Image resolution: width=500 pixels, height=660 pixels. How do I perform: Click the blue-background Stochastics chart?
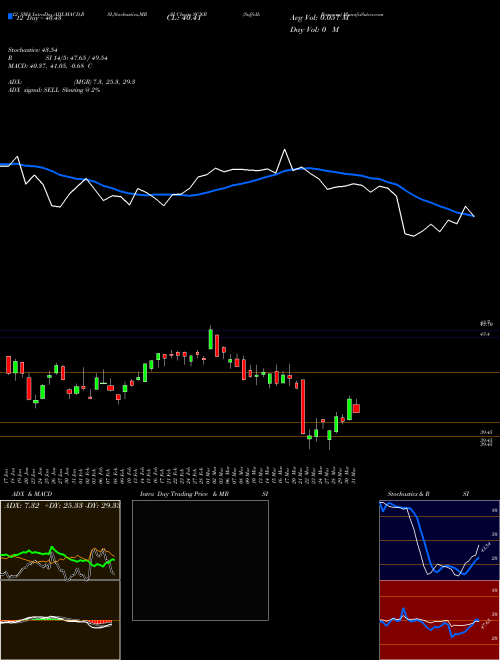(440, 540)
